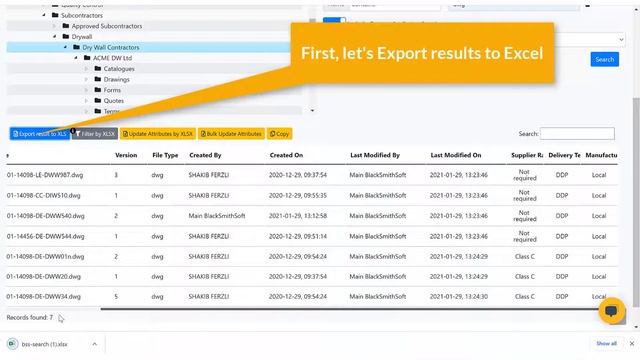Open downloaded bss-search (1).xlsx file
The height and width of the screenshot is (360, 640).
pyautogui.click(x=44, y=344)
